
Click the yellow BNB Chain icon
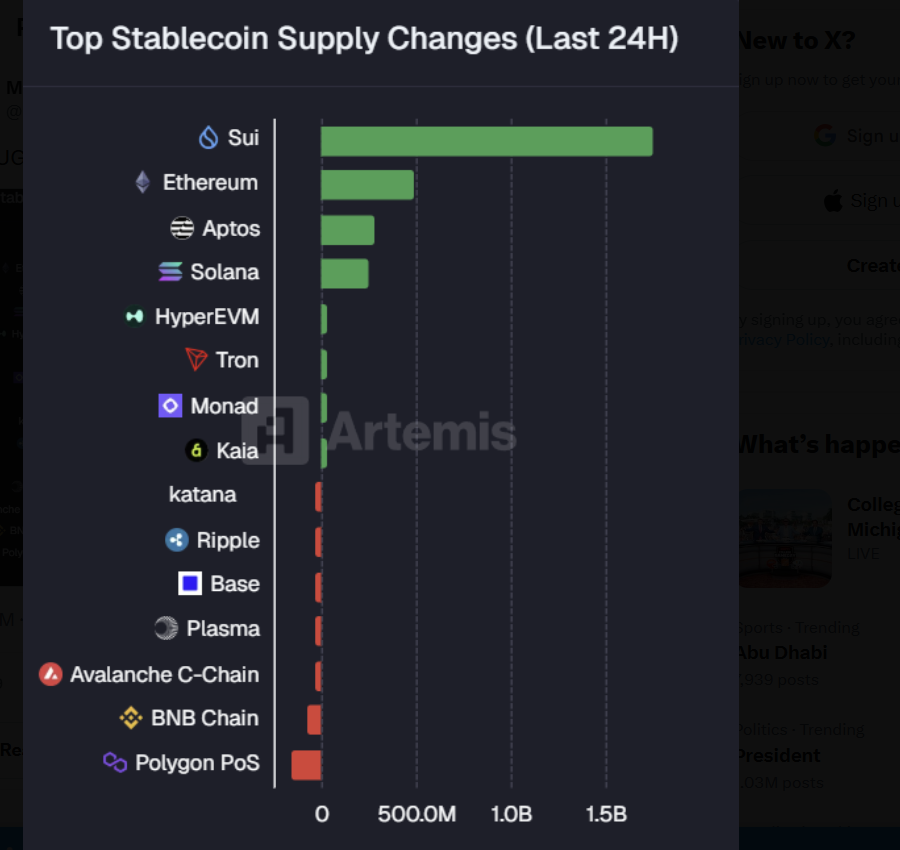pos(131,718)
